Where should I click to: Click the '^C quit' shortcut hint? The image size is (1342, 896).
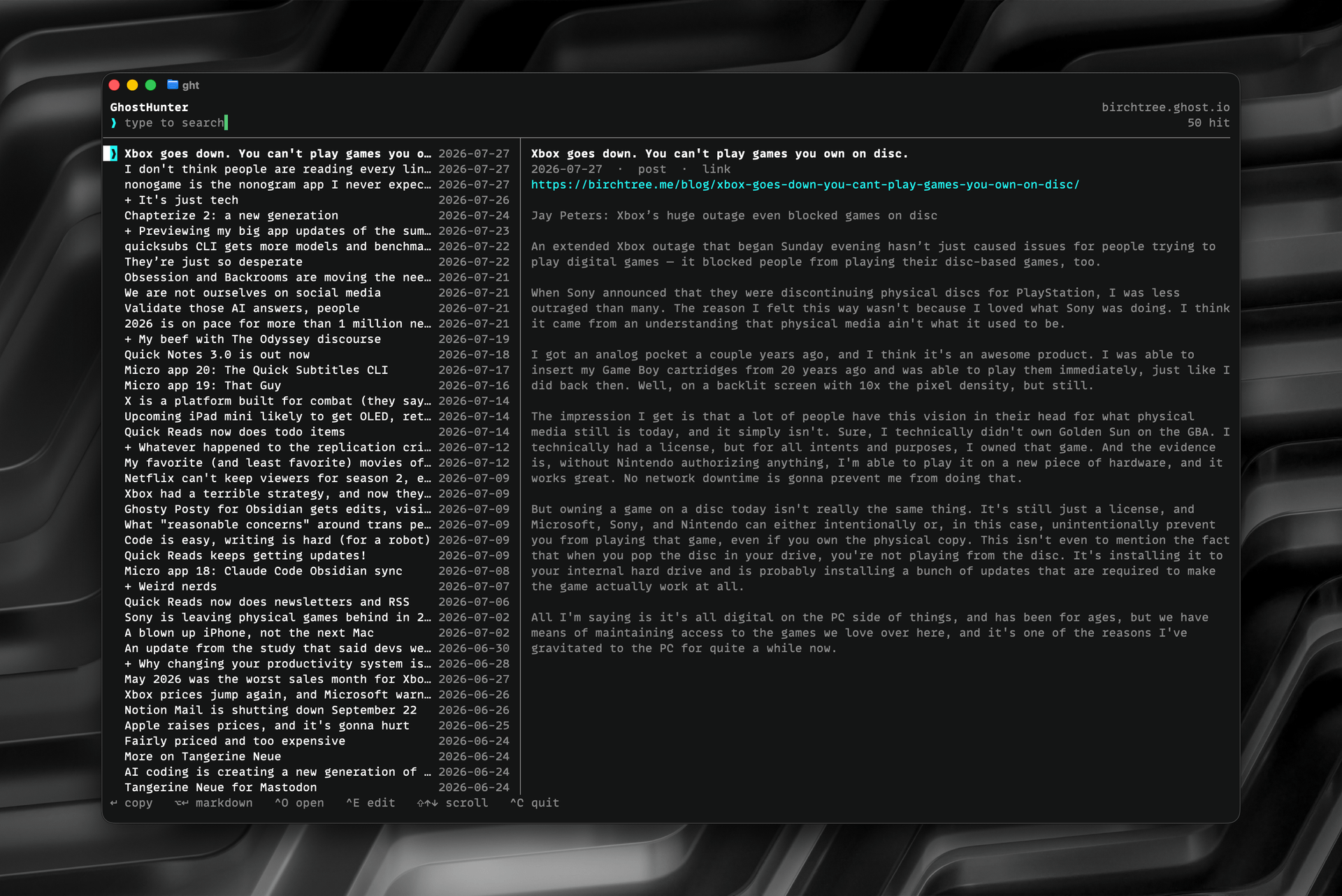pos(535,803)
